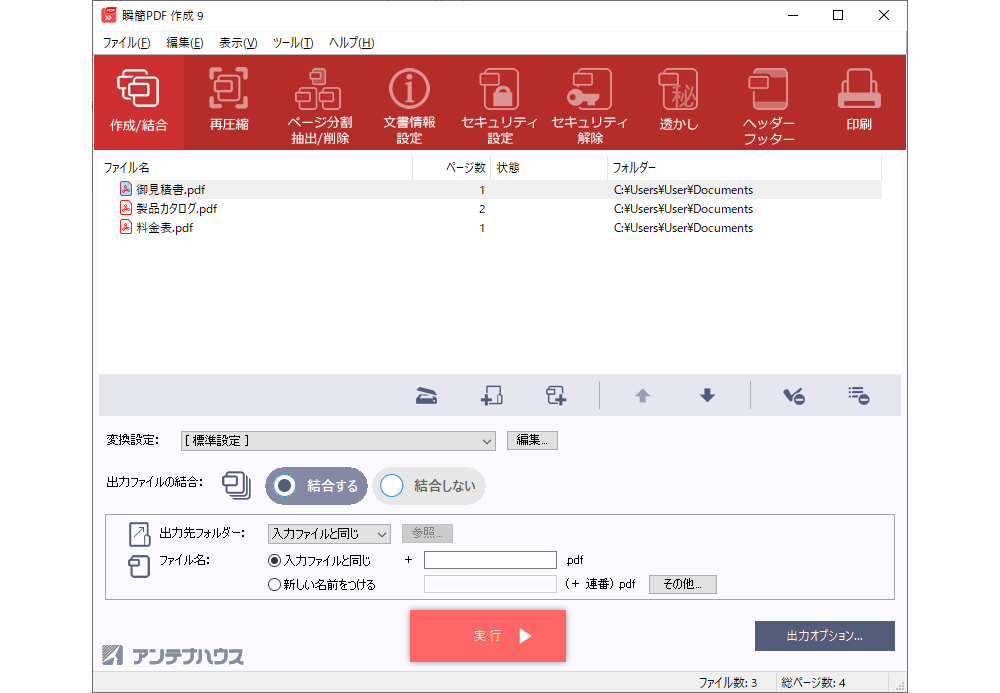Screen dimensions: 1000x693
Task: Select the 結合する option
Action: click(316, 486)
